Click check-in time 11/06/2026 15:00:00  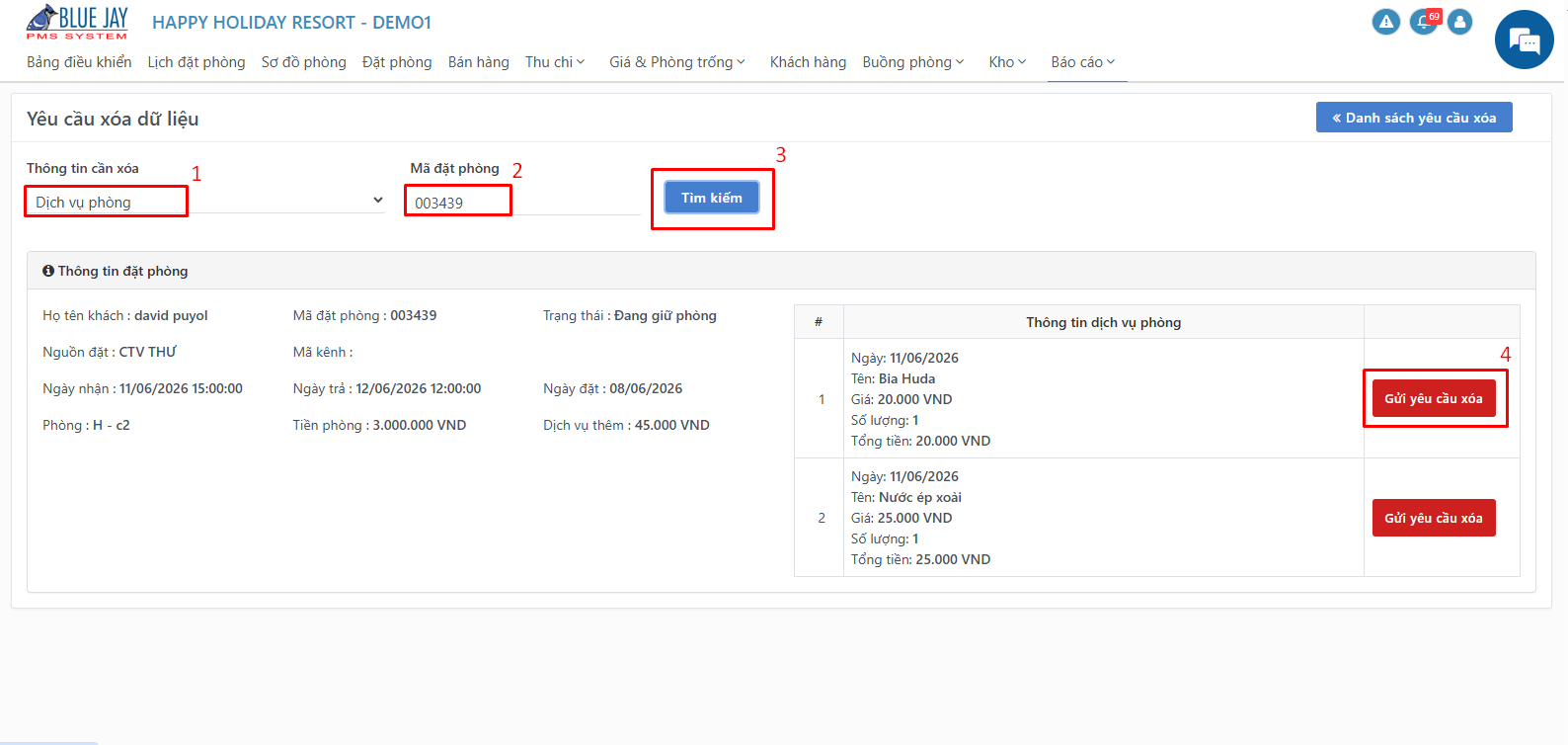(181, 389)
